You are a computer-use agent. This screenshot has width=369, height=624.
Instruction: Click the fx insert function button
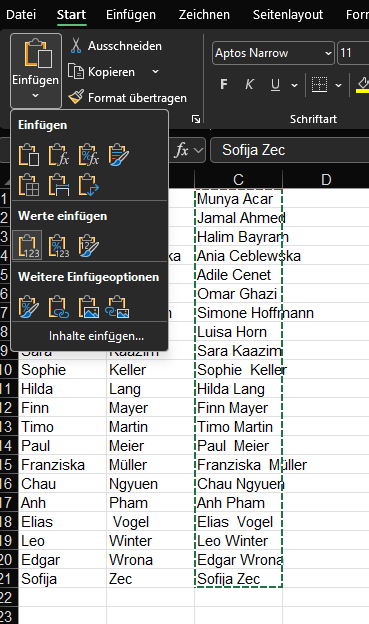(x=182, y=150)
